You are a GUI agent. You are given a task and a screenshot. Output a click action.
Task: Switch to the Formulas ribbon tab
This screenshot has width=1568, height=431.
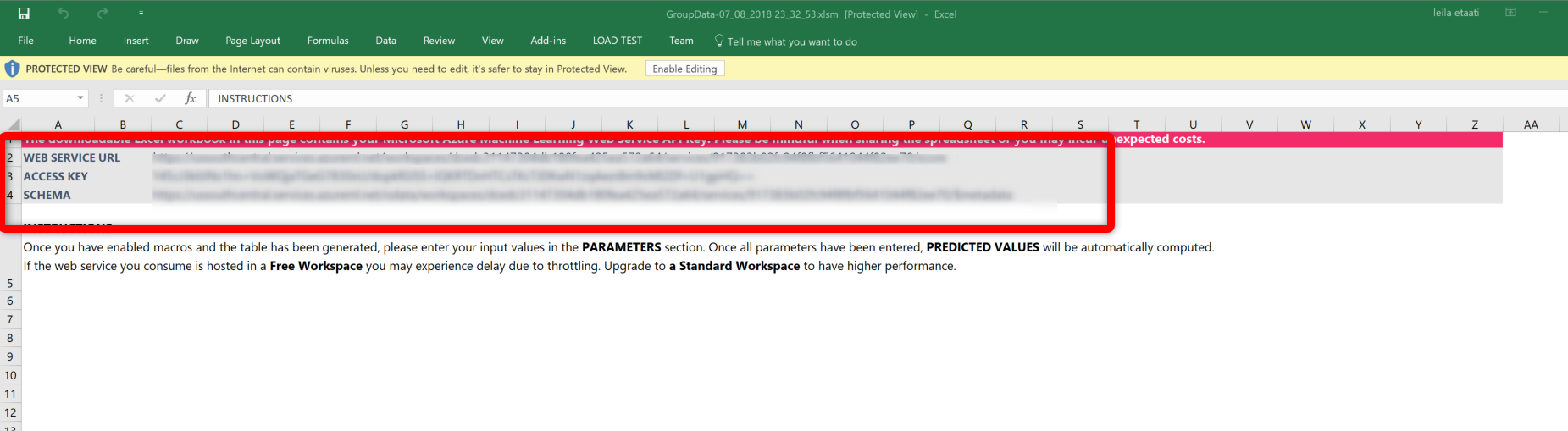(328, 41)
